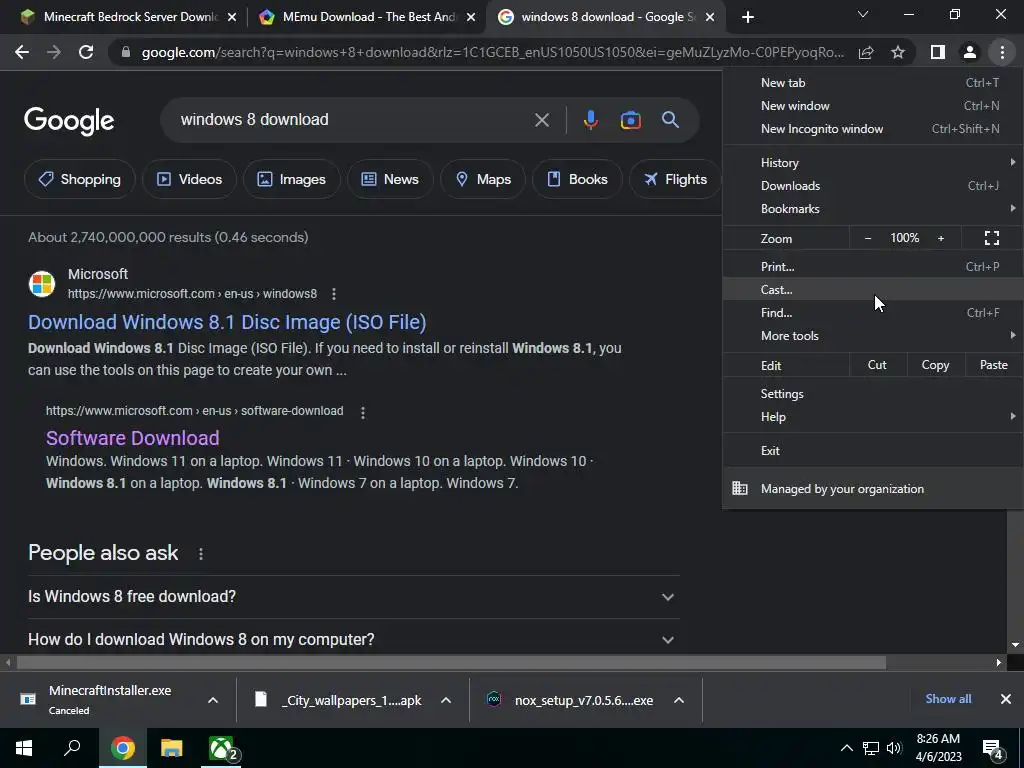This screenshot has height=768, width=1024.
Task: Click Paste in the Edit row
Action: coord(993,365)
